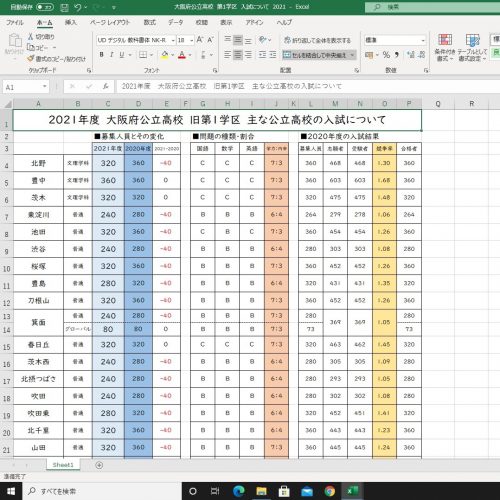Click the Format Painter brush icon
This screenshot has width=500, height=500.
pyautogui.click(x=31, y=59)
